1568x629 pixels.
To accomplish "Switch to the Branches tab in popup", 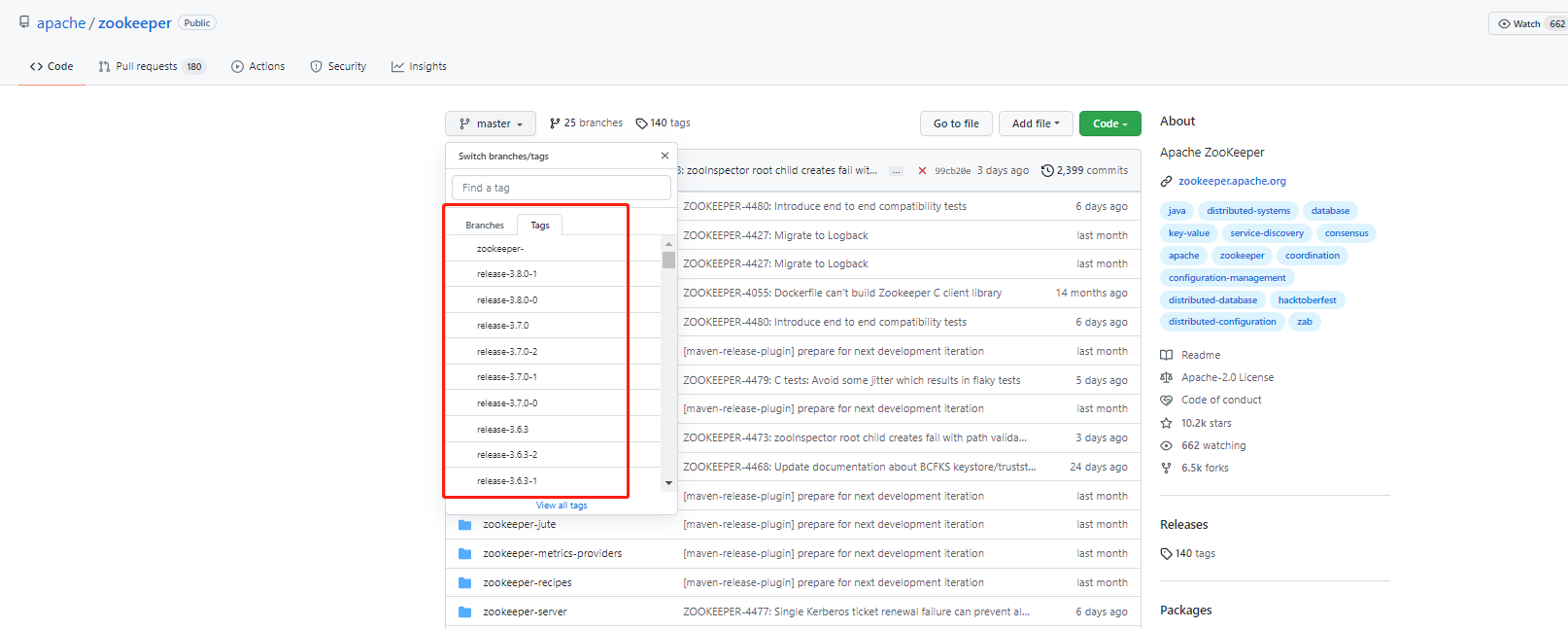I will [485, 225].
